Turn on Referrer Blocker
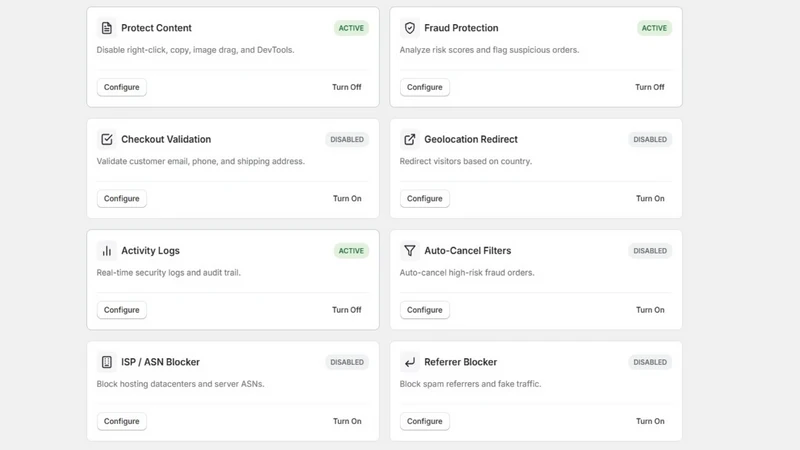This screenshot has height=450, width=800. coord(650,421)
